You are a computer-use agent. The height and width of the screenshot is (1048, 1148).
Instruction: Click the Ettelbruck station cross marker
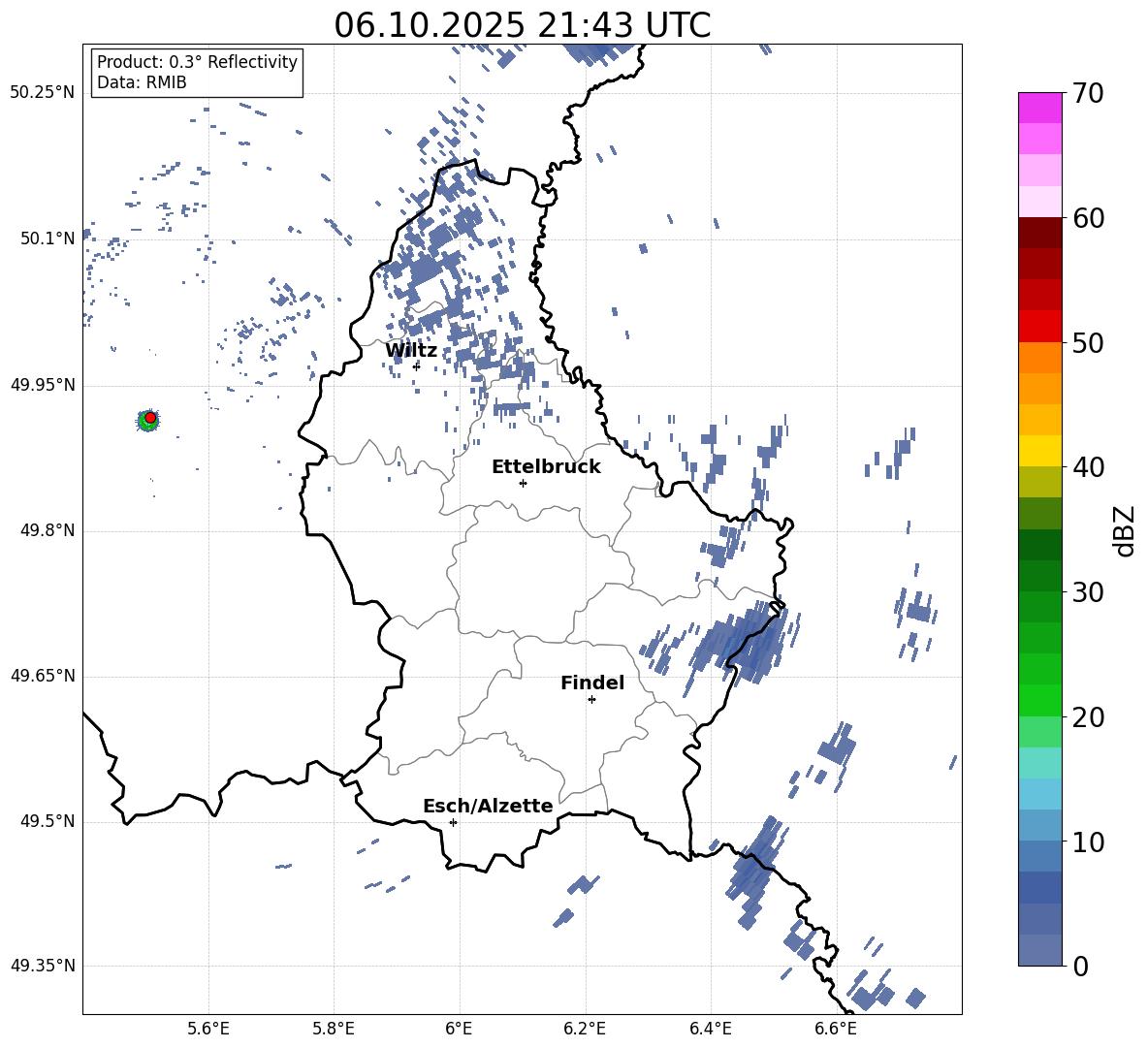[523, 483]
